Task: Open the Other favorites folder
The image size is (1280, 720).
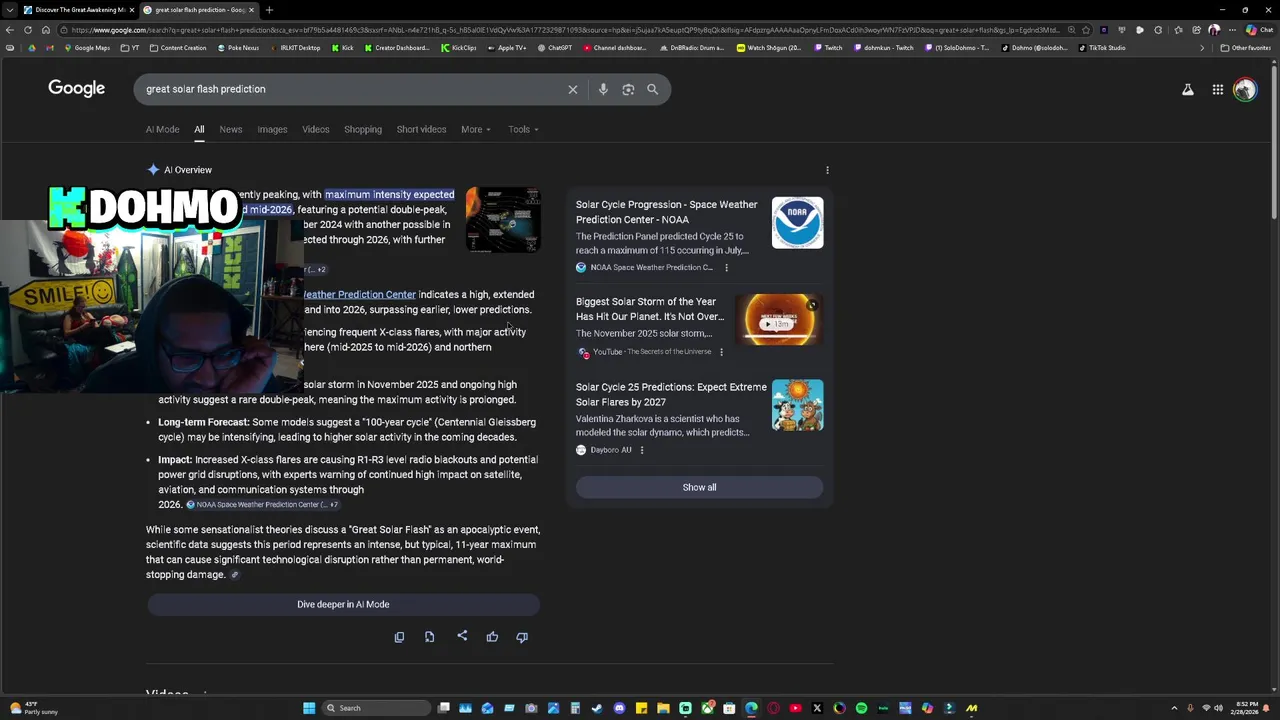Action: tap(1246, 47)
